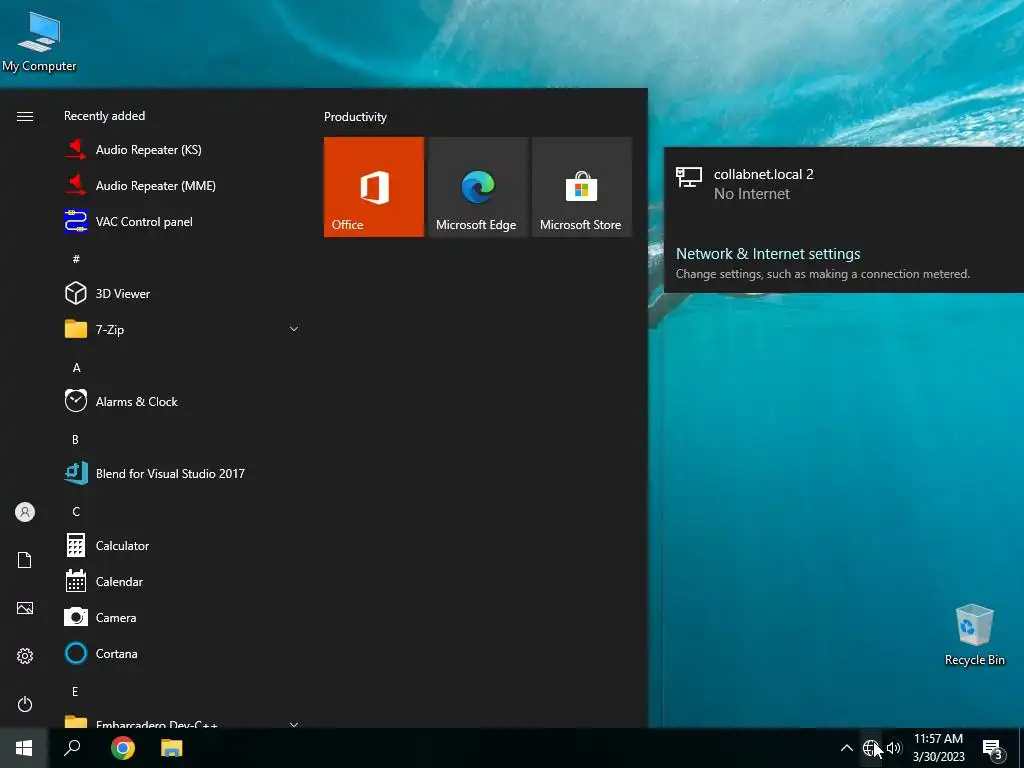Select the collabnet.local 2 network
This screenshot has width=1024, height=768.
pyautogui.click(x=844, y=184)
